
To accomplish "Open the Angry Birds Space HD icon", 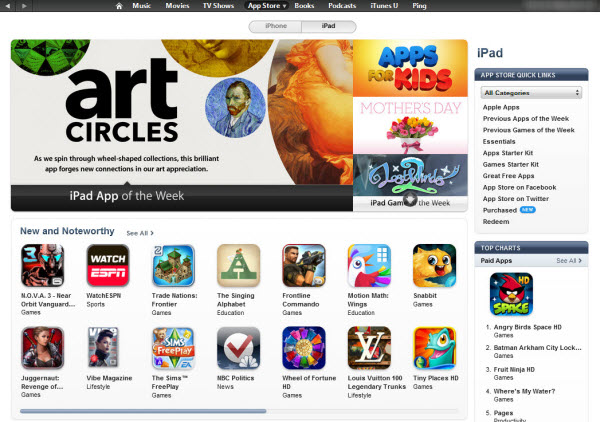I will coord(511,294).
